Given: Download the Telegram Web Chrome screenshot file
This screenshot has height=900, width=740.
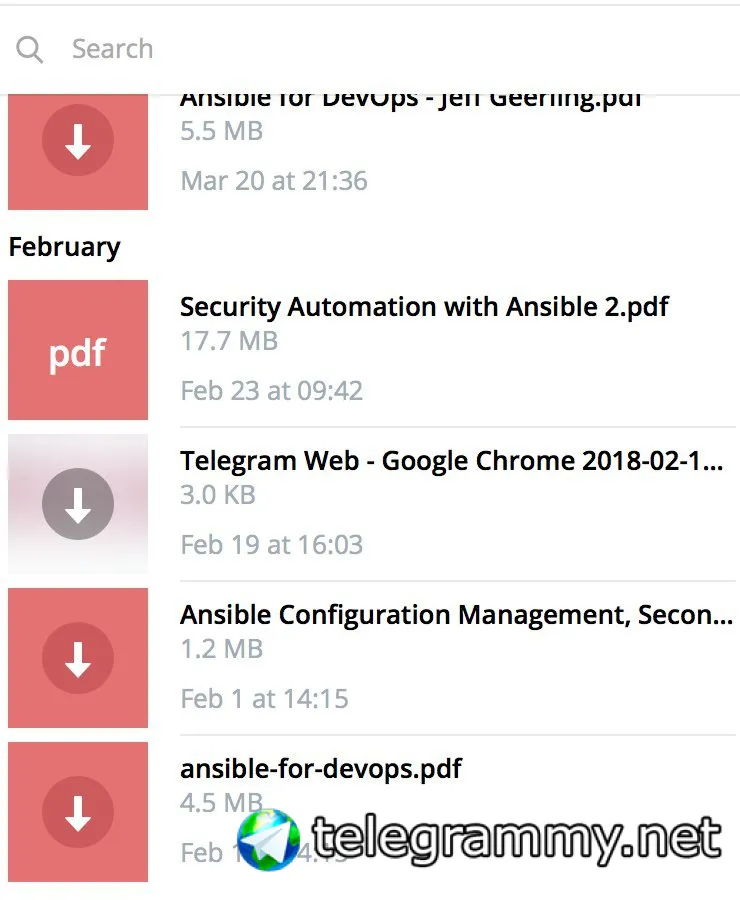Looking at the screenshot, I should click(78, 504).
